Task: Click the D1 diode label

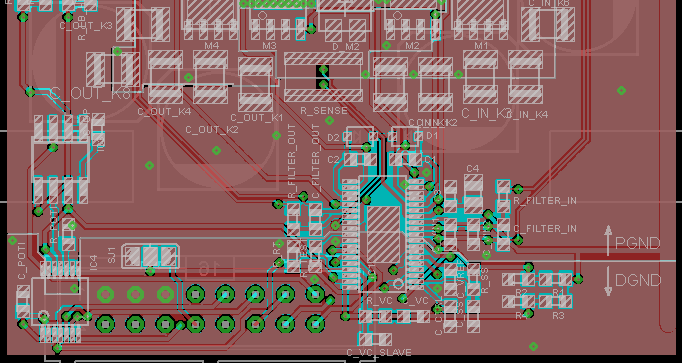Action: pyautogui.click(x=432, y=136)
